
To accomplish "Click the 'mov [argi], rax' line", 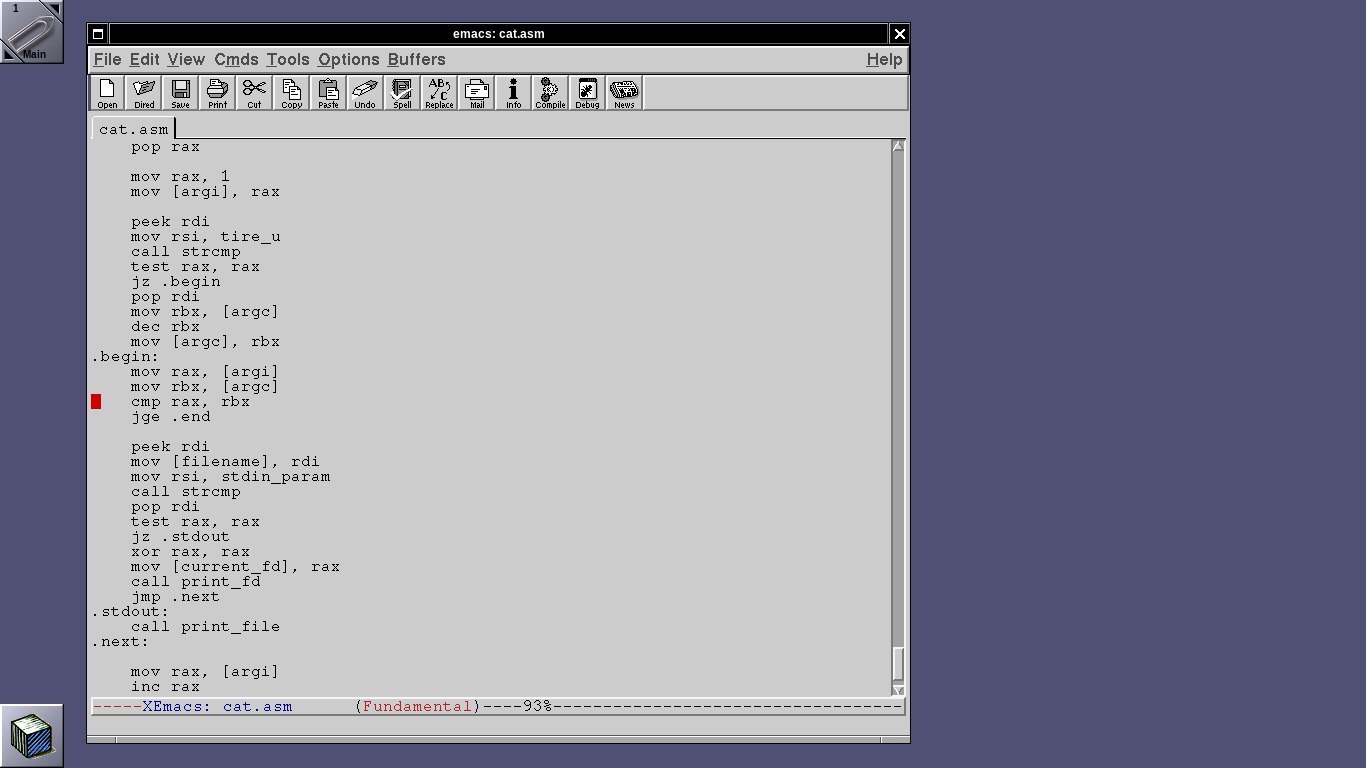I will click(x=205, y=192).
